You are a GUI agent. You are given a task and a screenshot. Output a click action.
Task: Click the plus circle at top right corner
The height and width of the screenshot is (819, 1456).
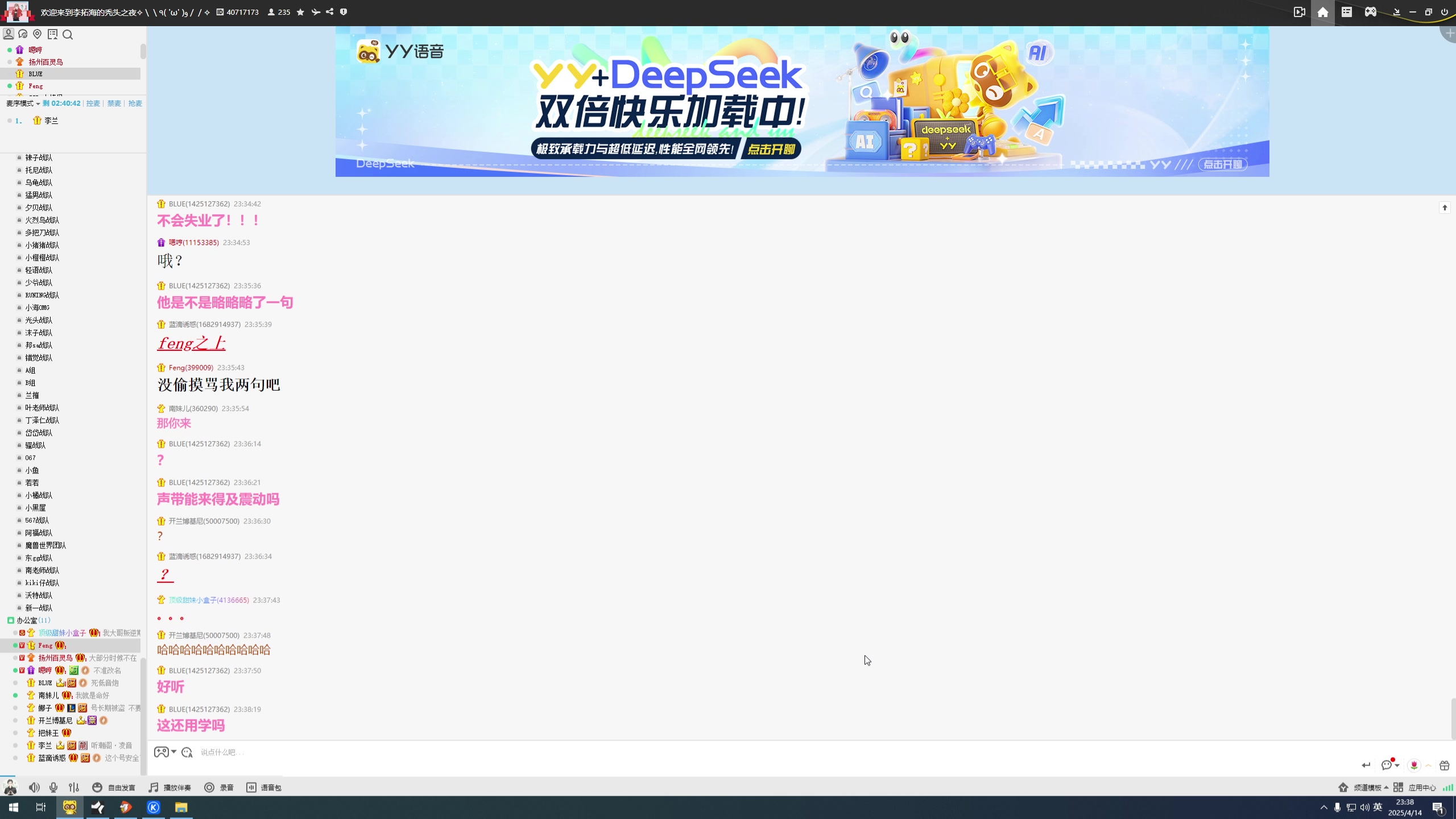pos(1450,34)
